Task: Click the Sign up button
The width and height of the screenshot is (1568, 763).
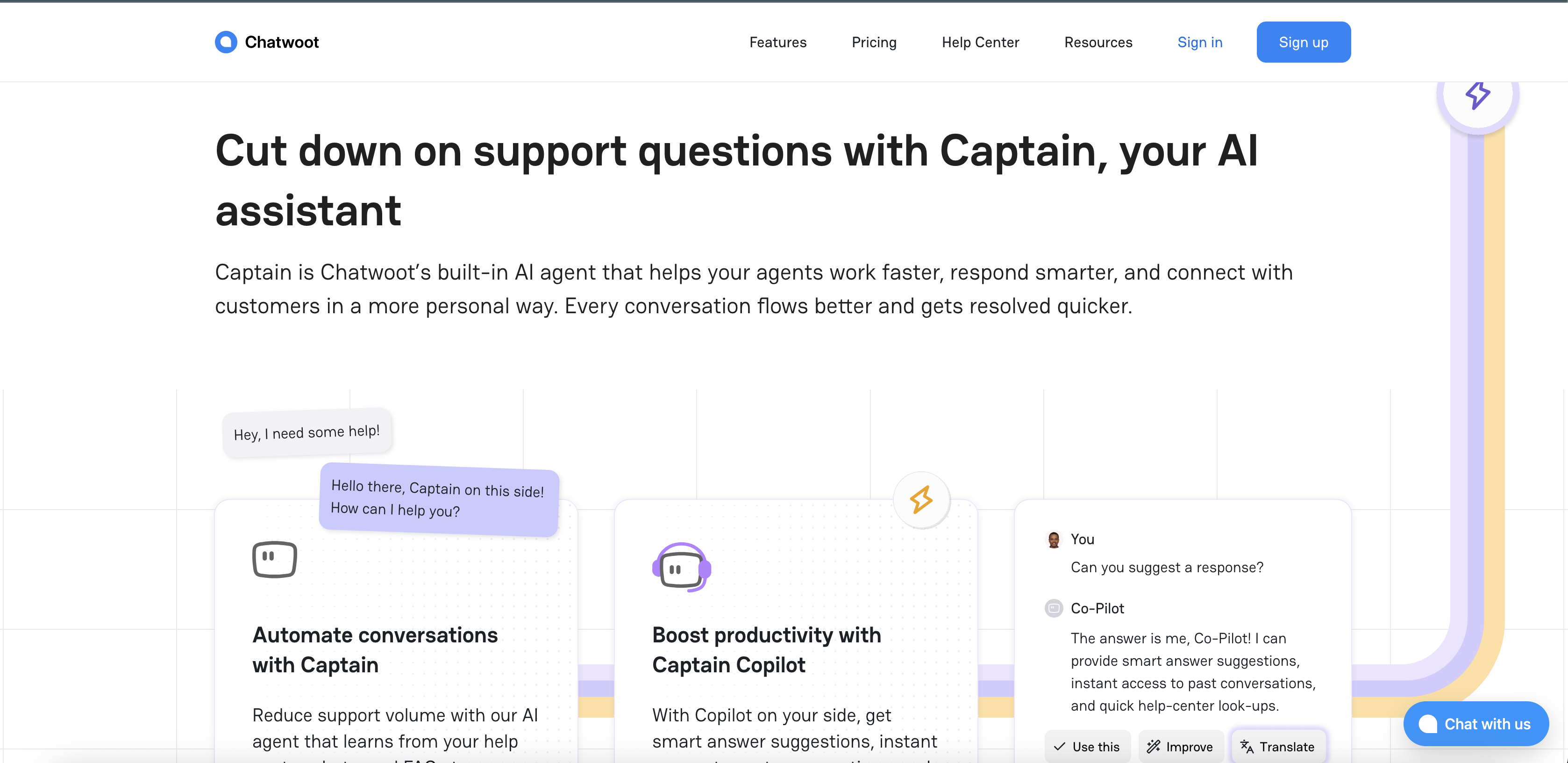Action: point(1303,42)
